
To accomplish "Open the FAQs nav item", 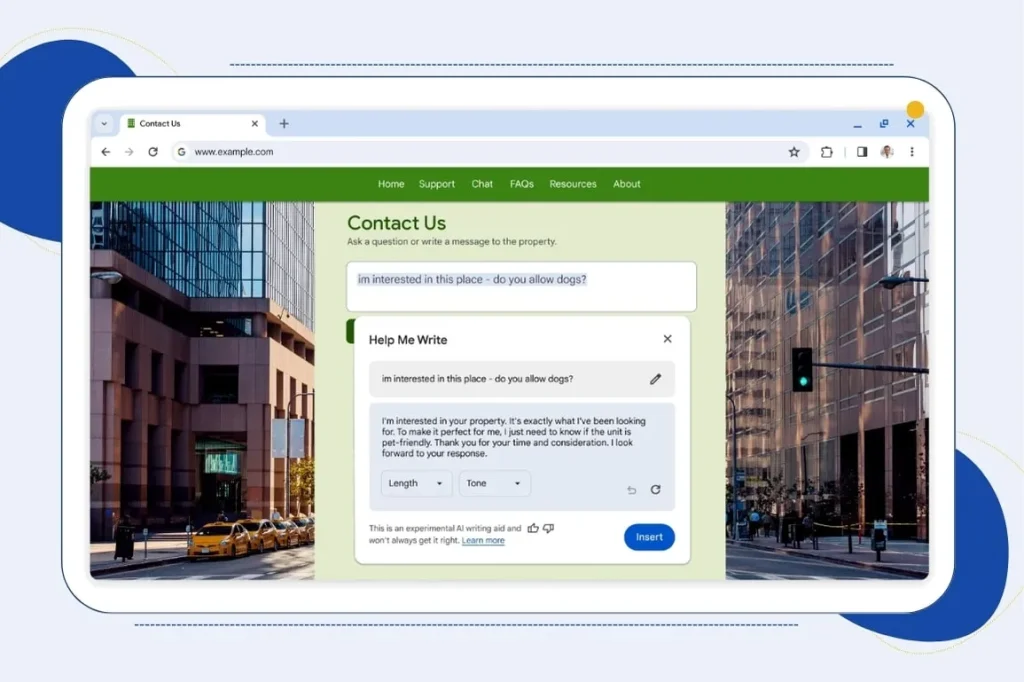I will coord(522,184).
